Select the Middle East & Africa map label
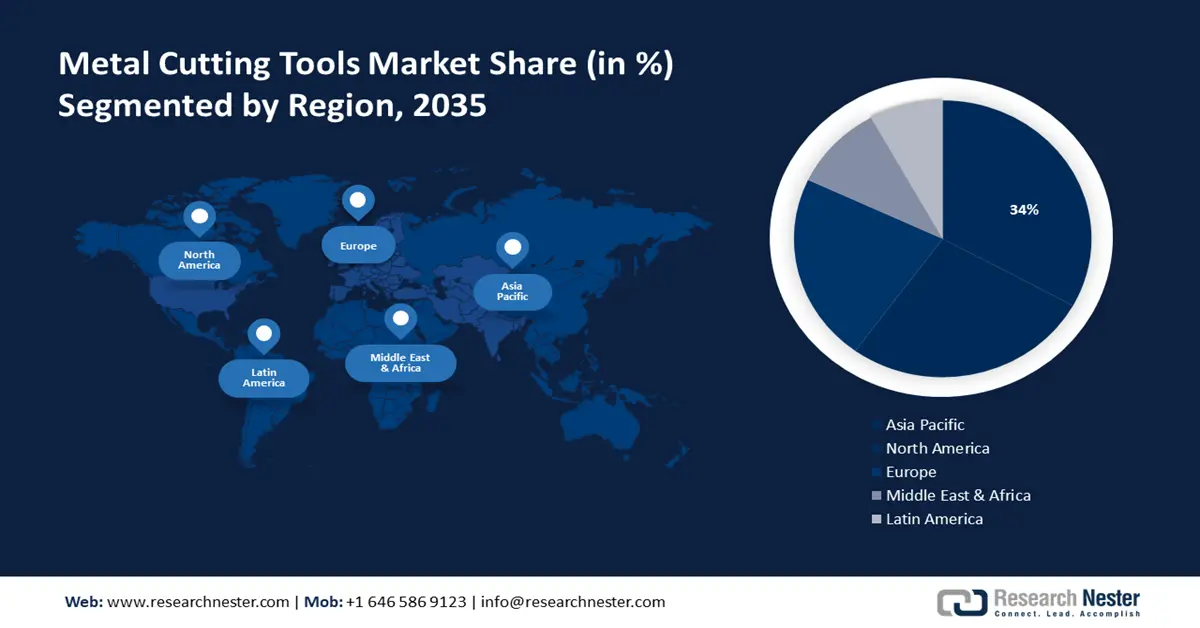 [401, 363]
